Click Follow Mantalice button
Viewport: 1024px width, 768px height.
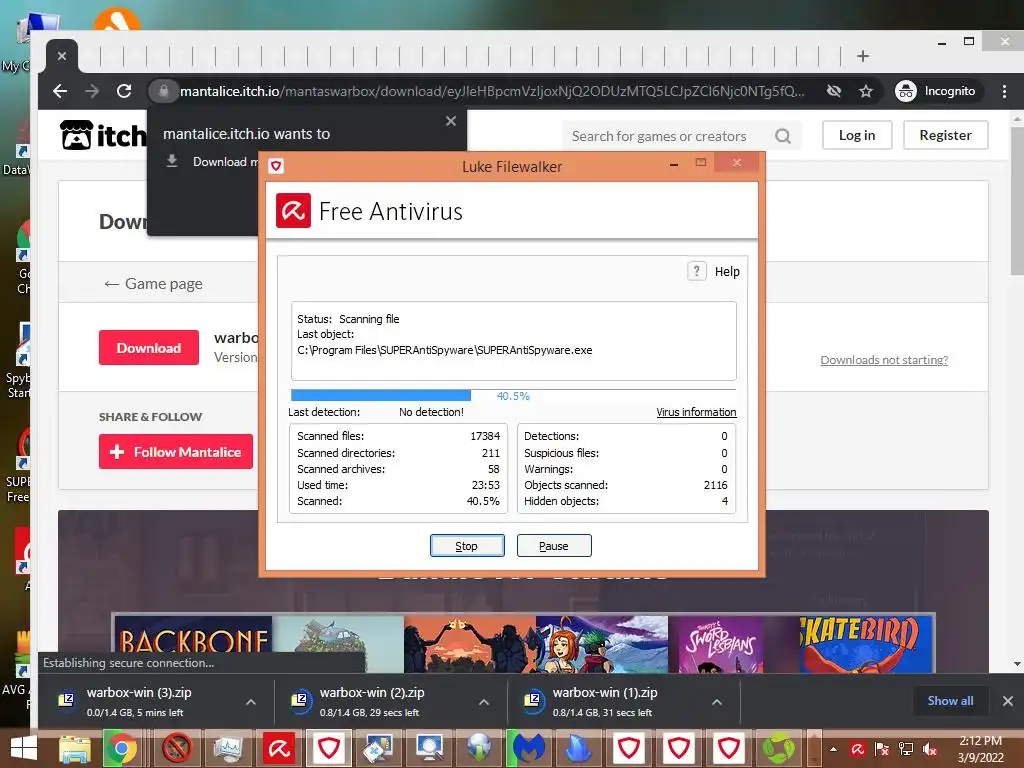(x=176, y=452)
